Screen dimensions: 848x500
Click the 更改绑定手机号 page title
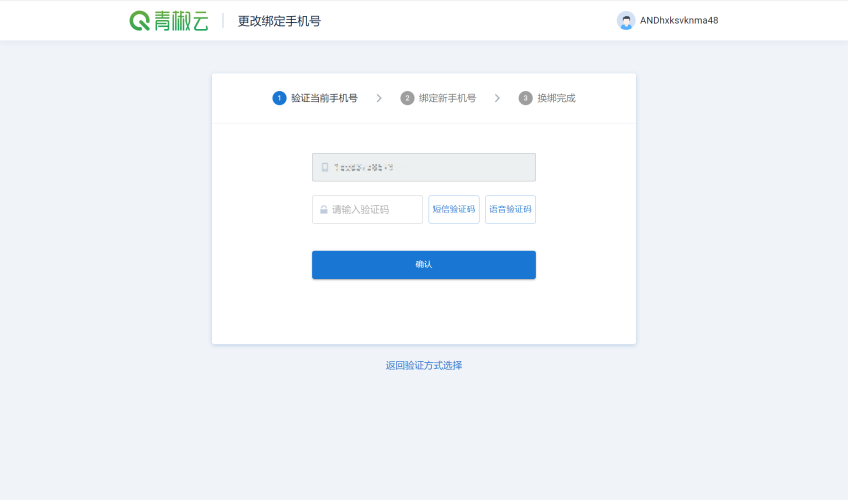pyautogui.click(x=279, y=21)
